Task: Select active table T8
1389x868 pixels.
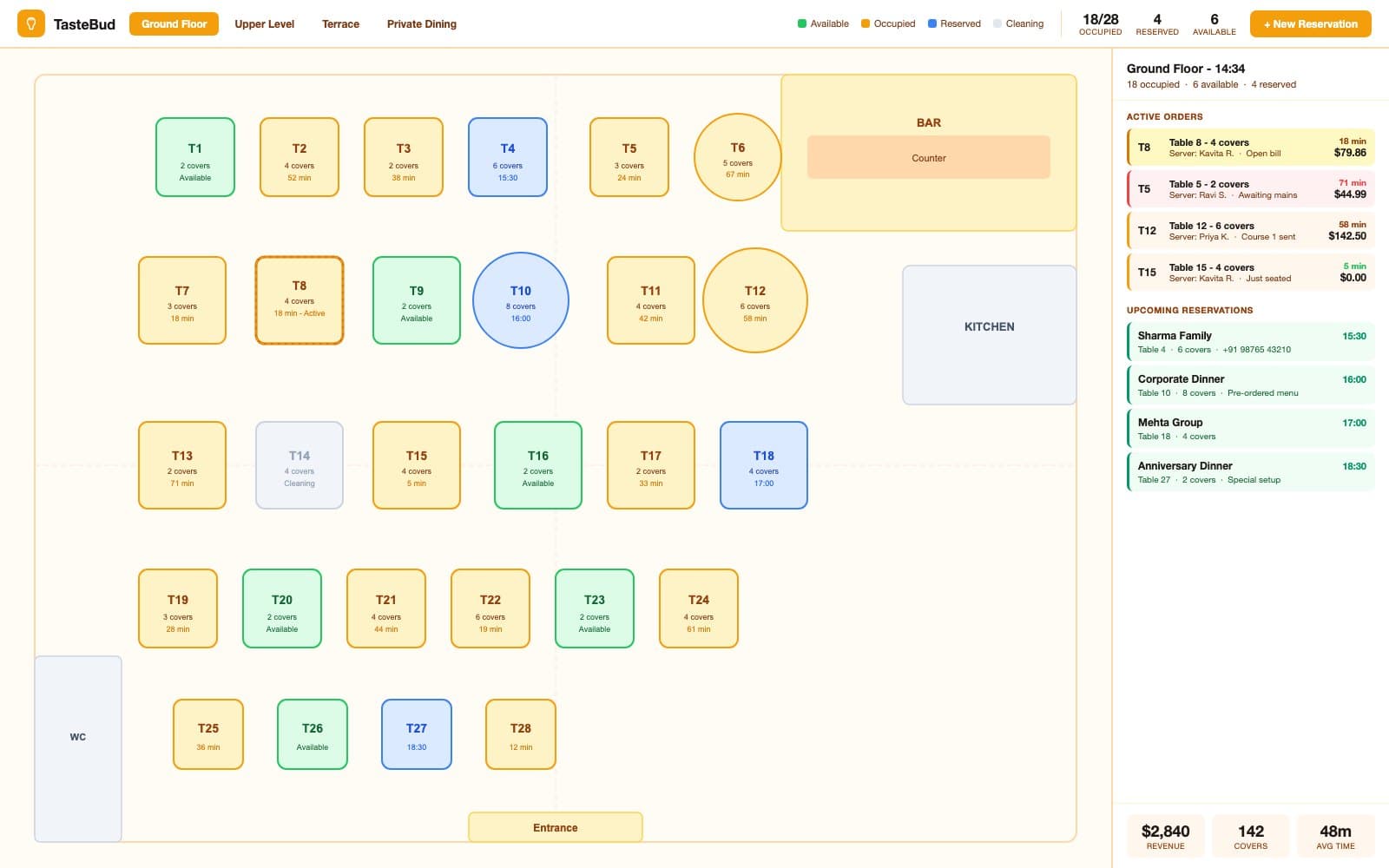Action: click(300, 300)
